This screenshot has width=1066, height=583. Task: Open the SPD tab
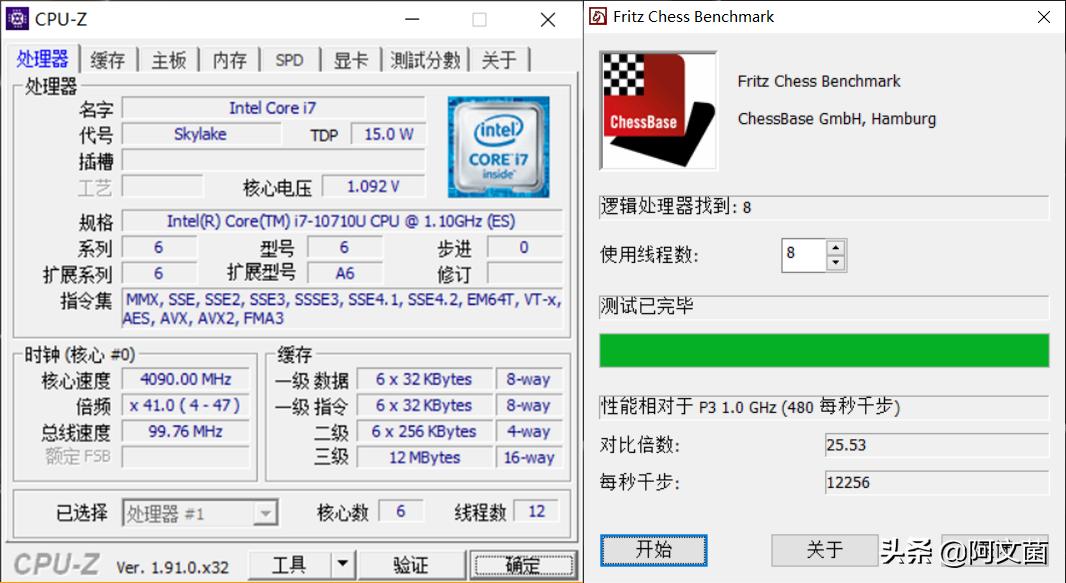(x=288, y=60)
